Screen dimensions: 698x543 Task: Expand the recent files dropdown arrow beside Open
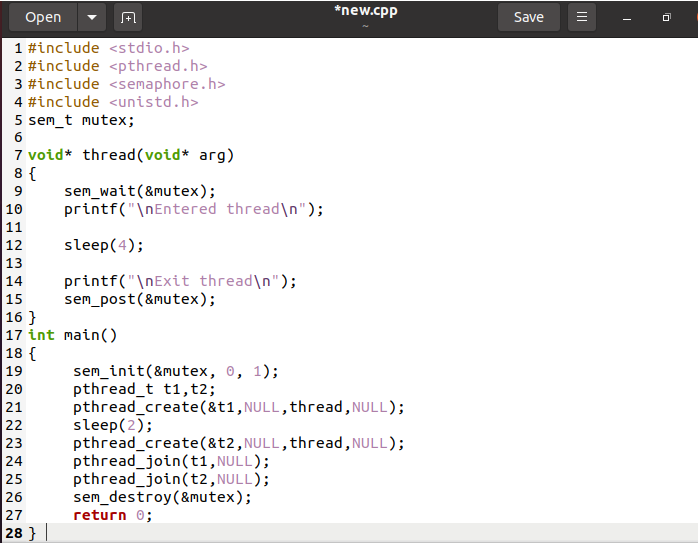coord(91,17)
